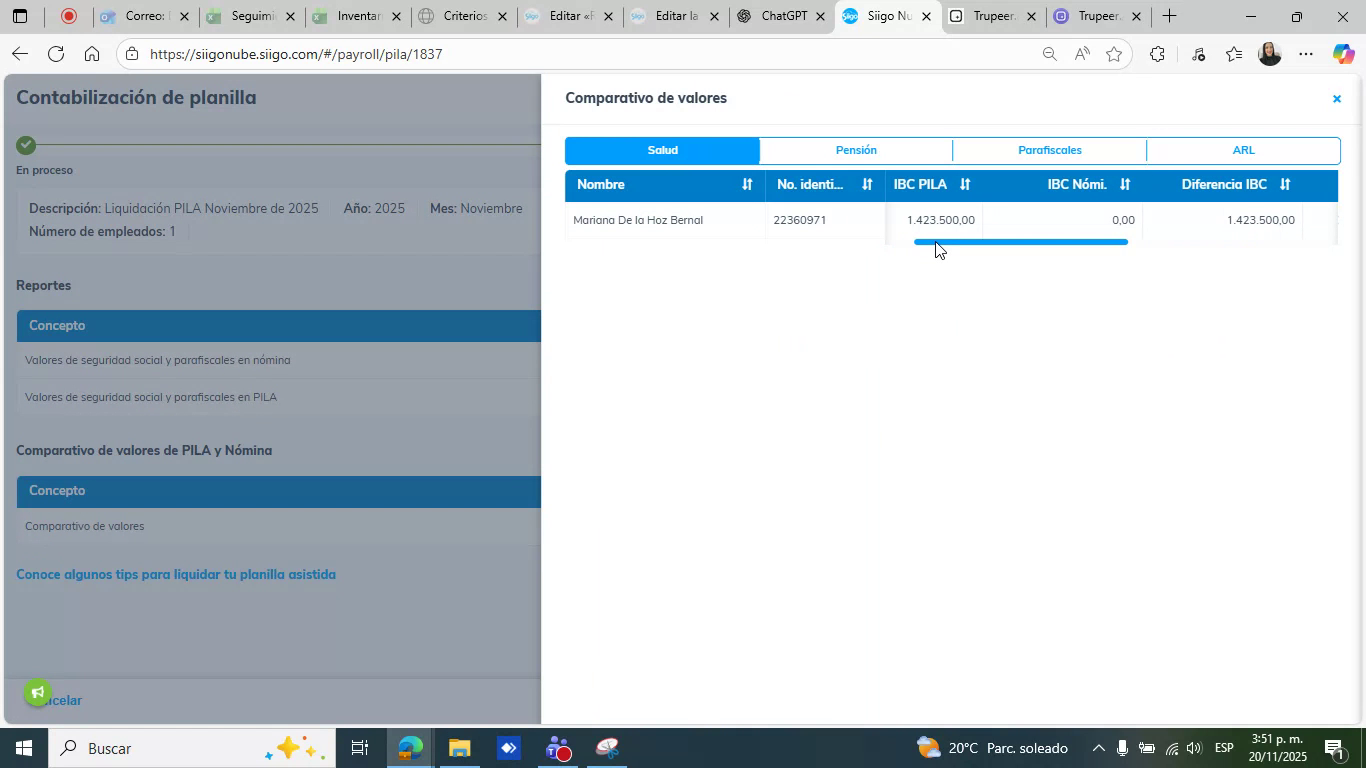The height and width of the screenshot is (768, 1366).
Task: Sort the table by Nombre column
Action: click(746, 184)
